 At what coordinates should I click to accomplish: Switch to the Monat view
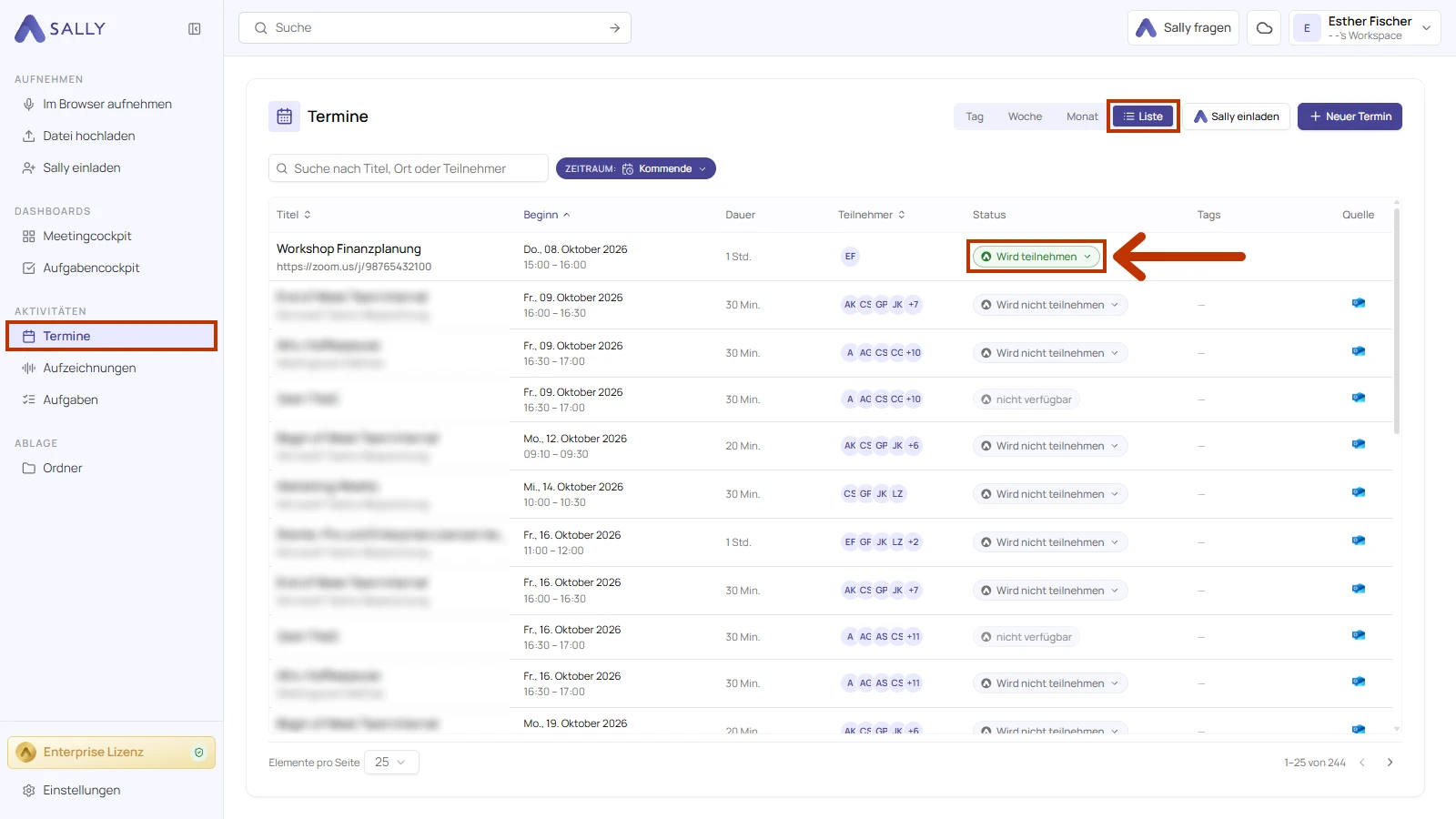click(x=1082, y=116)
